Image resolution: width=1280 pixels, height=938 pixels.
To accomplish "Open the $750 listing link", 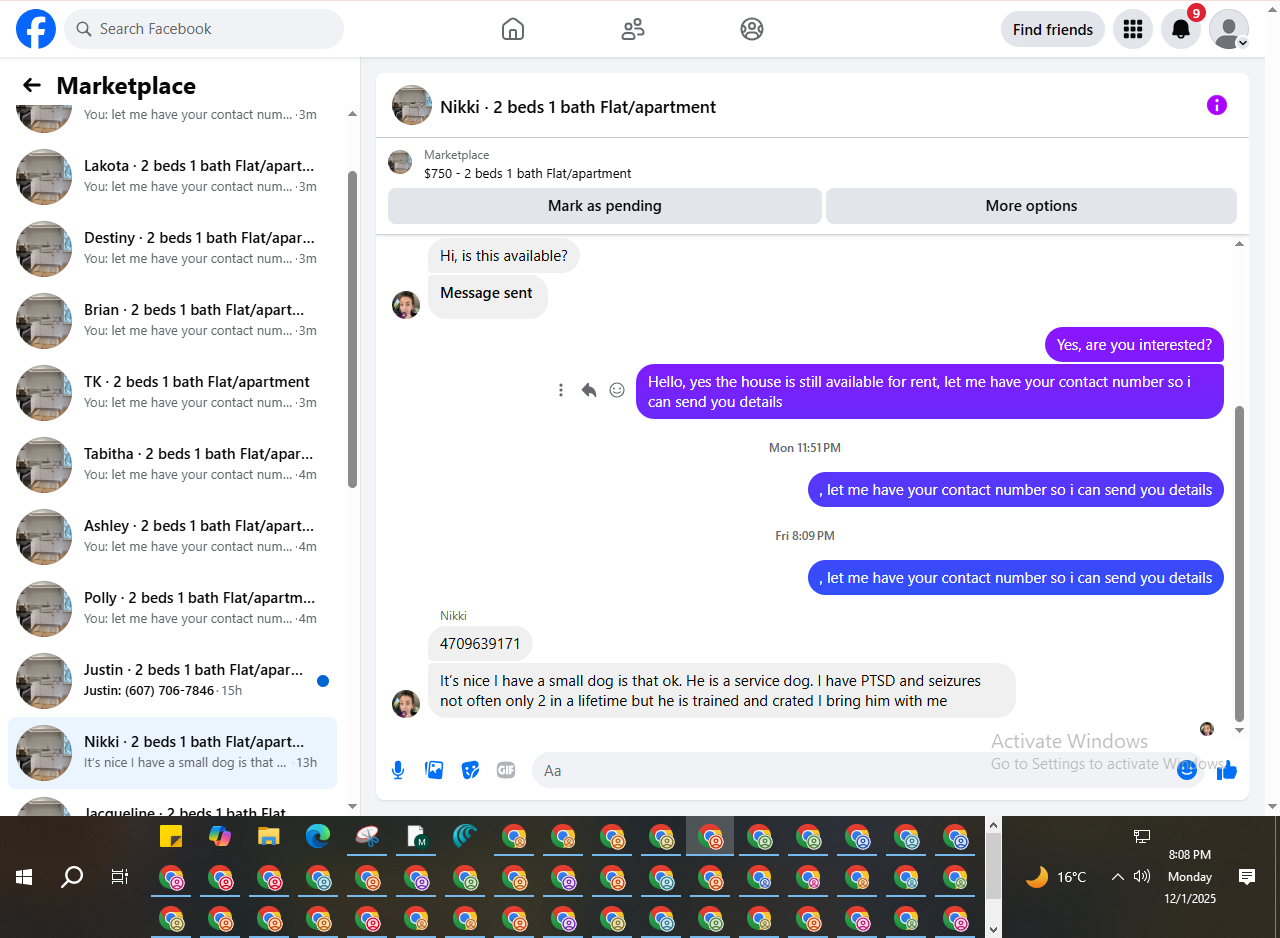I will pos(527,173).
